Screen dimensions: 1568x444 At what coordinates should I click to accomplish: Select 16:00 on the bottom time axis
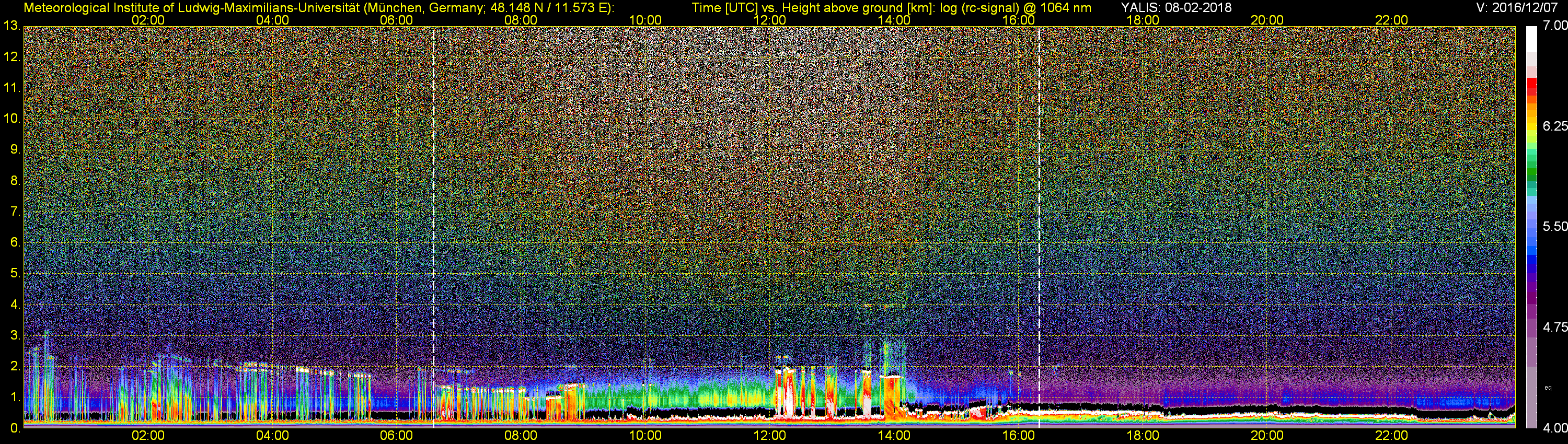point(1018,436)
